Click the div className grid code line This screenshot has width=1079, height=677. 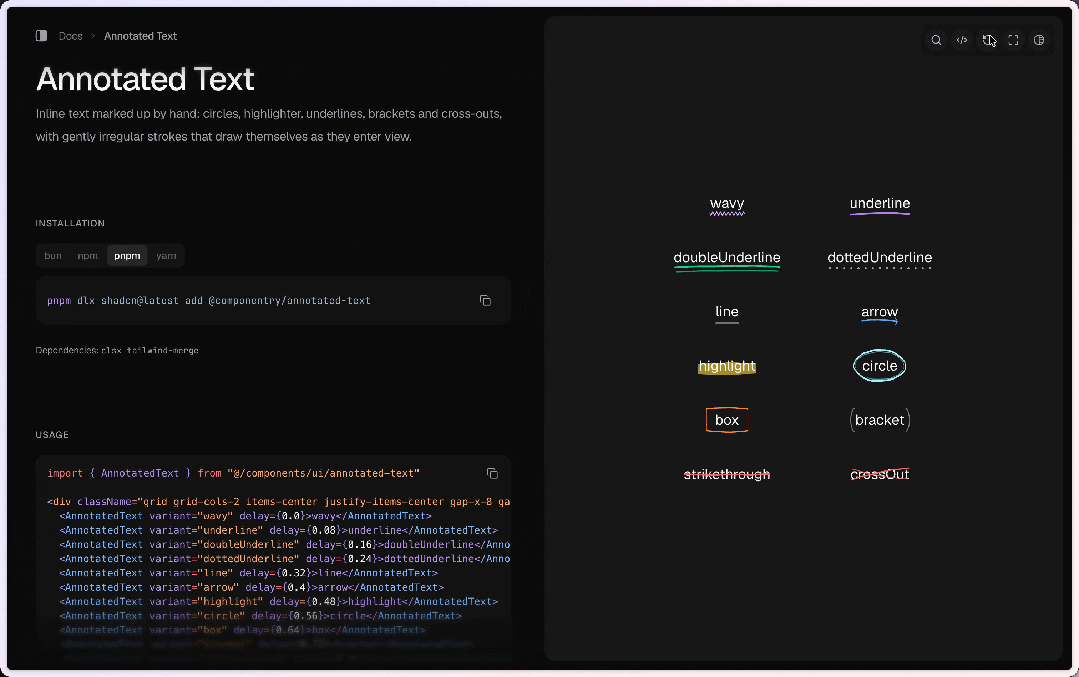[279, 502]
